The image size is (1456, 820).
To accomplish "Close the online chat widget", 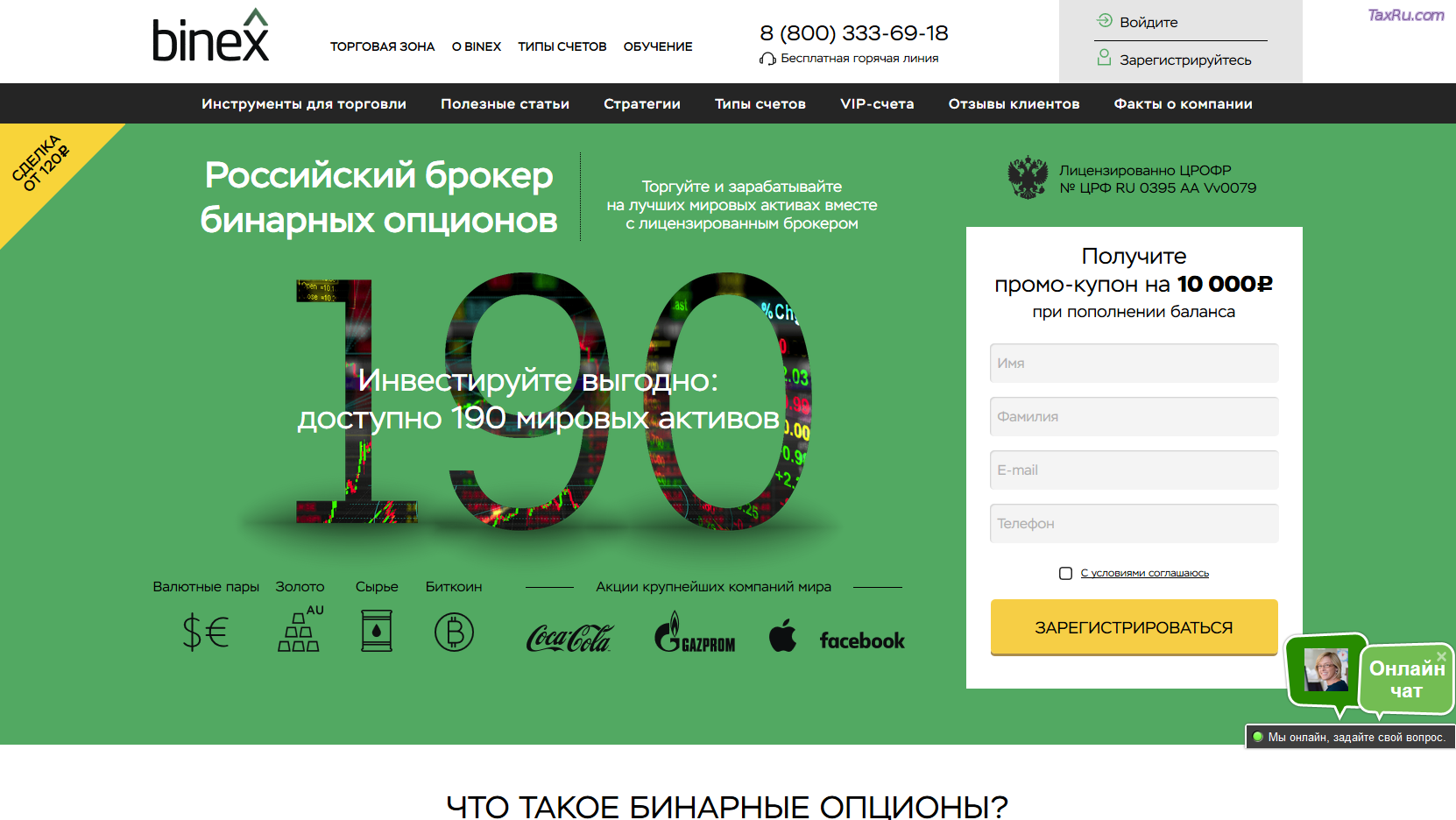I will 1441,656.
